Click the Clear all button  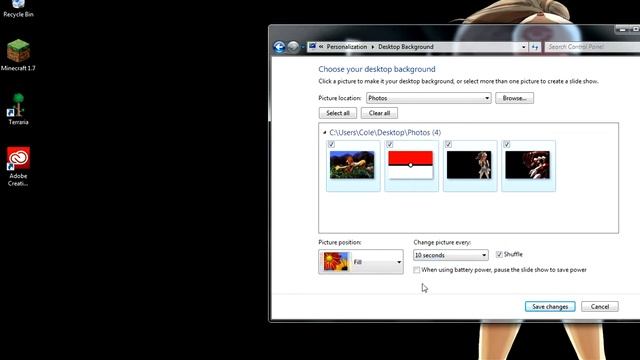379,113
